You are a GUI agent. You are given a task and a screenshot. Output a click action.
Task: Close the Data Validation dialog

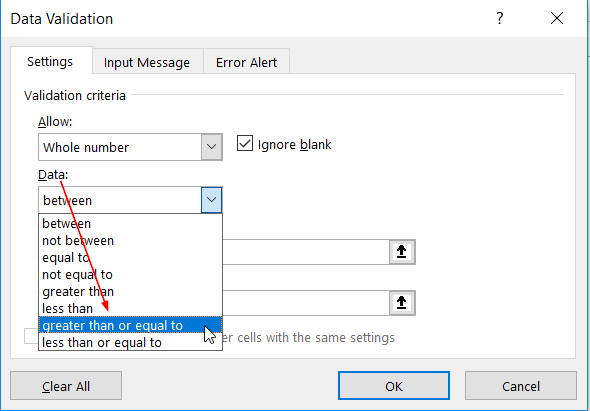[x=557, y=18]
